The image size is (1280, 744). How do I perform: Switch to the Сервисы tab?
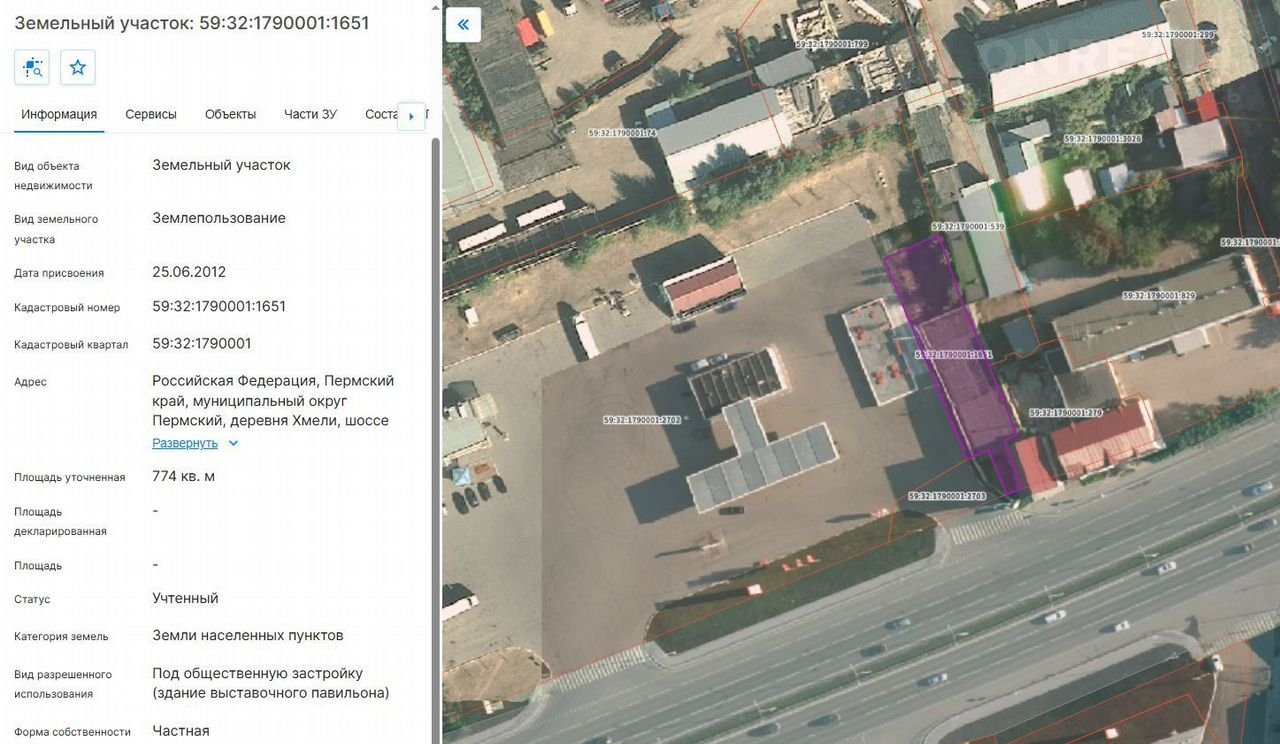point(151,114)
